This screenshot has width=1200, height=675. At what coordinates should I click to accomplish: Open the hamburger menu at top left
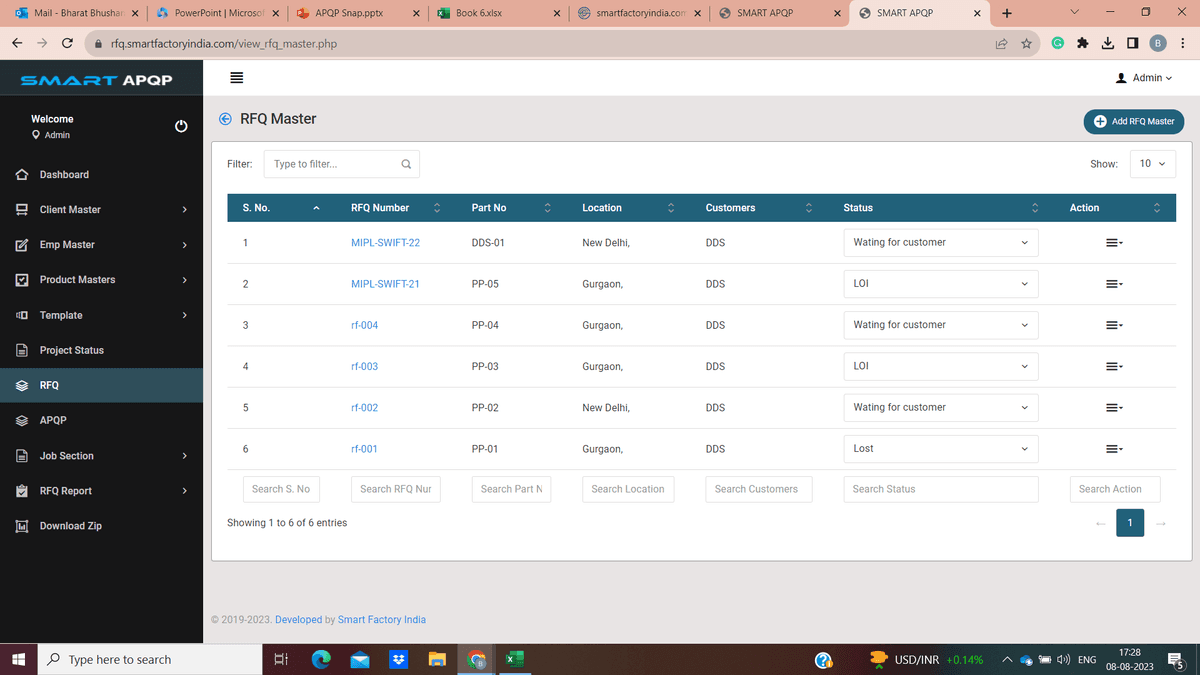(237, 77)
